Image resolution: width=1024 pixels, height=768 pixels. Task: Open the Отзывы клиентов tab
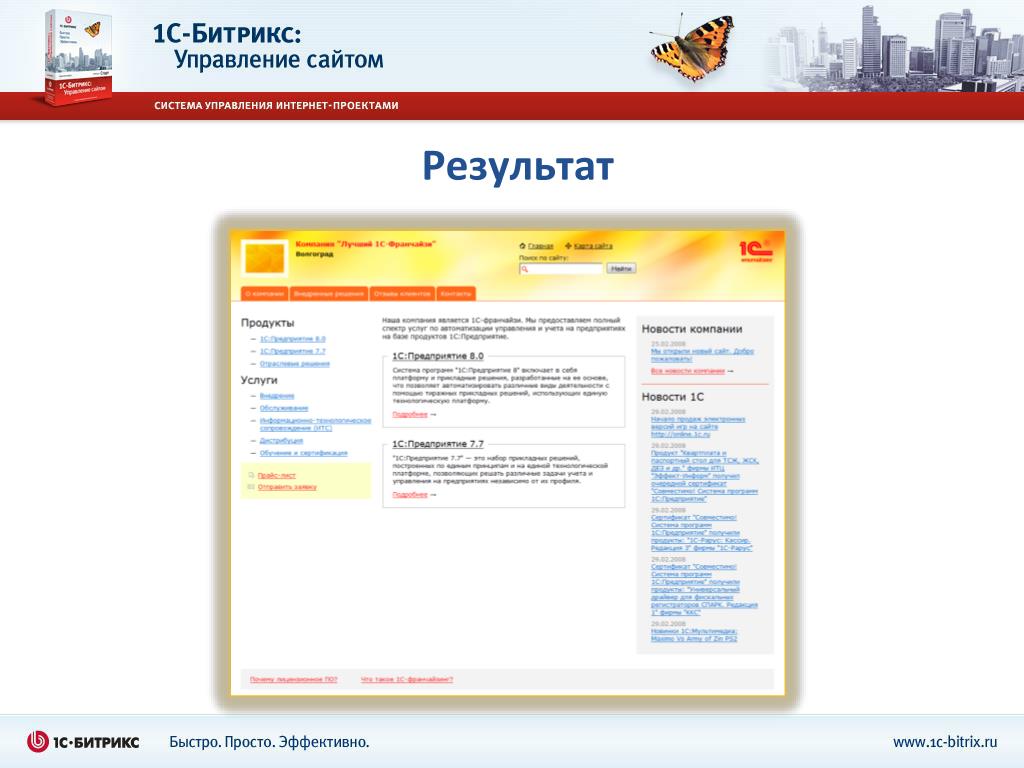[x=402, y=294]
